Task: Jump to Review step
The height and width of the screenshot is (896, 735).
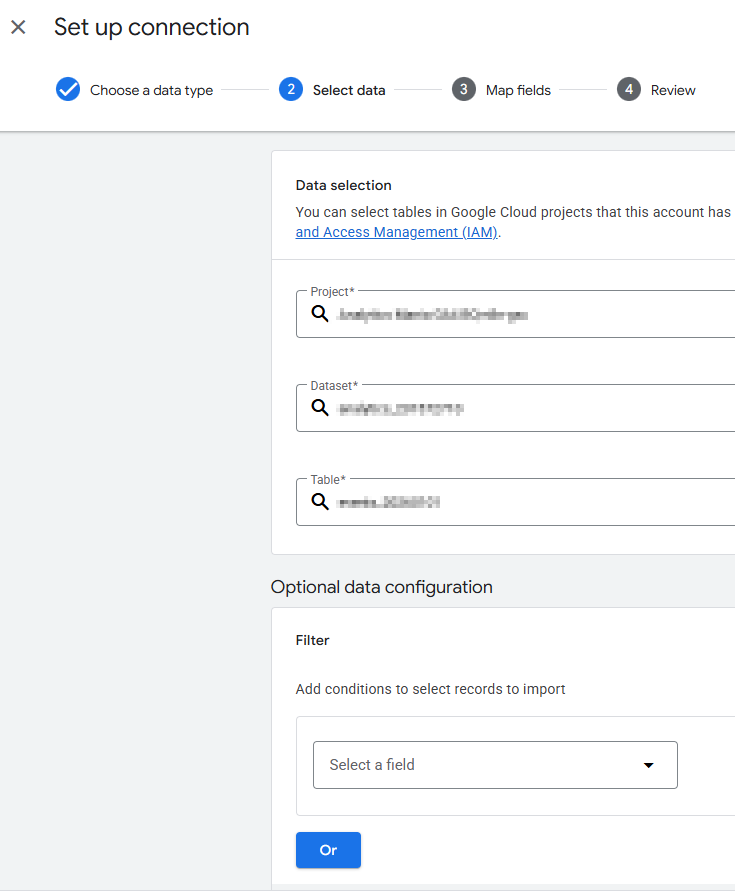Action: point(673,90)
